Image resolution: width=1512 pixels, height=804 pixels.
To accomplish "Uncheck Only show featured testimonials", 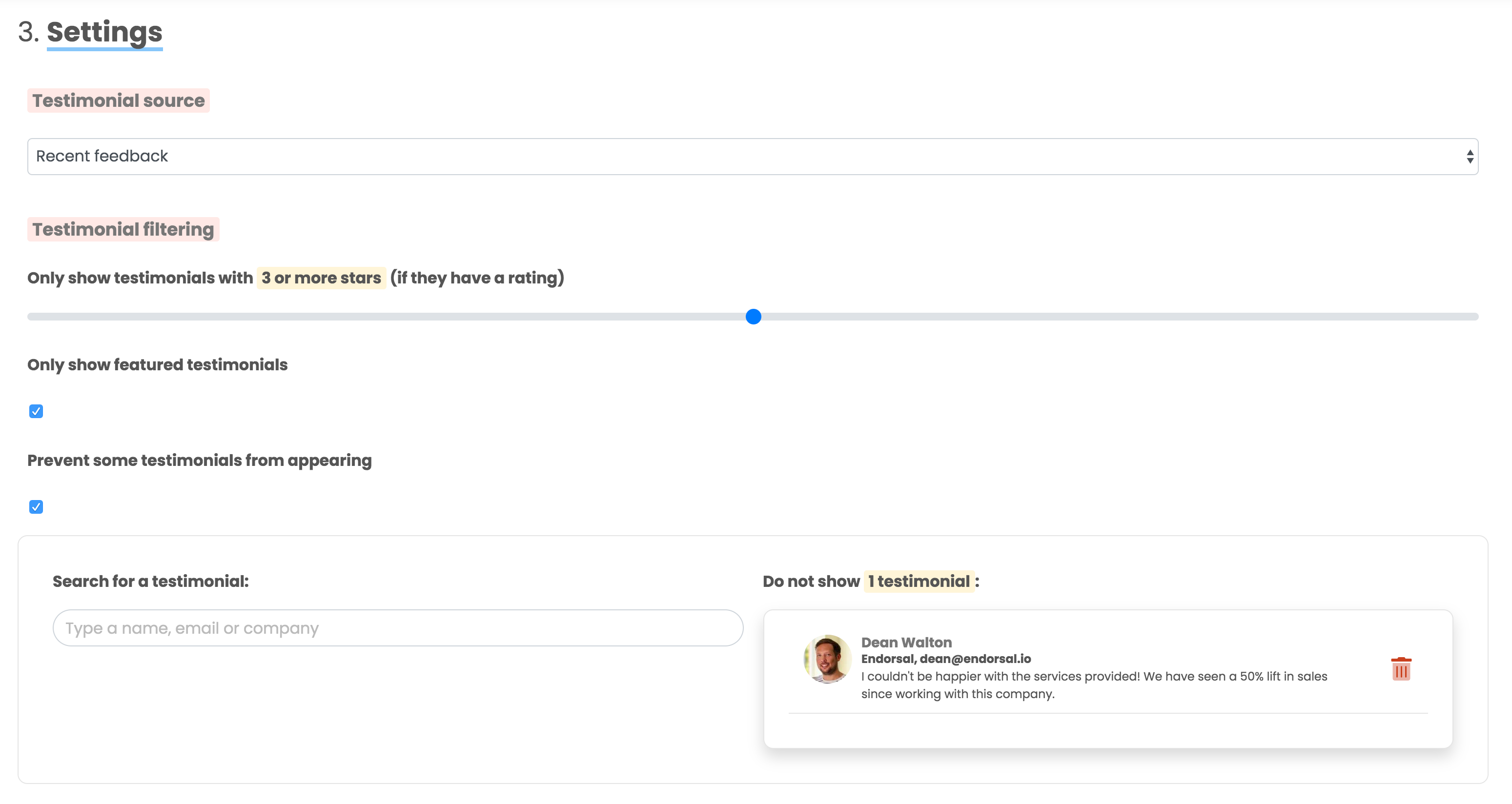I will point(36,411).
